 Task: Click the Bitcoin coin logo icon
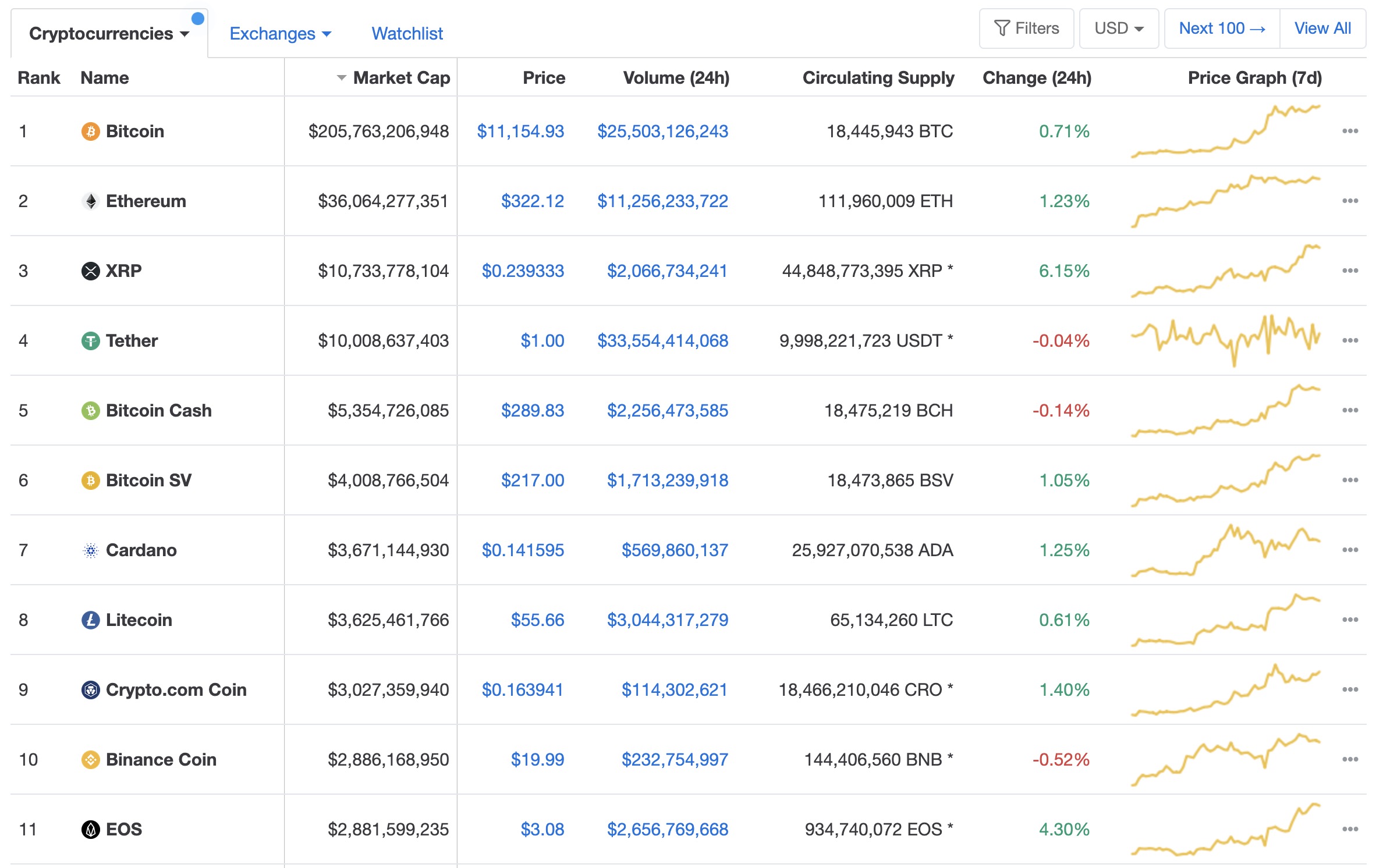pyautogui.click(x=90, y=131)
